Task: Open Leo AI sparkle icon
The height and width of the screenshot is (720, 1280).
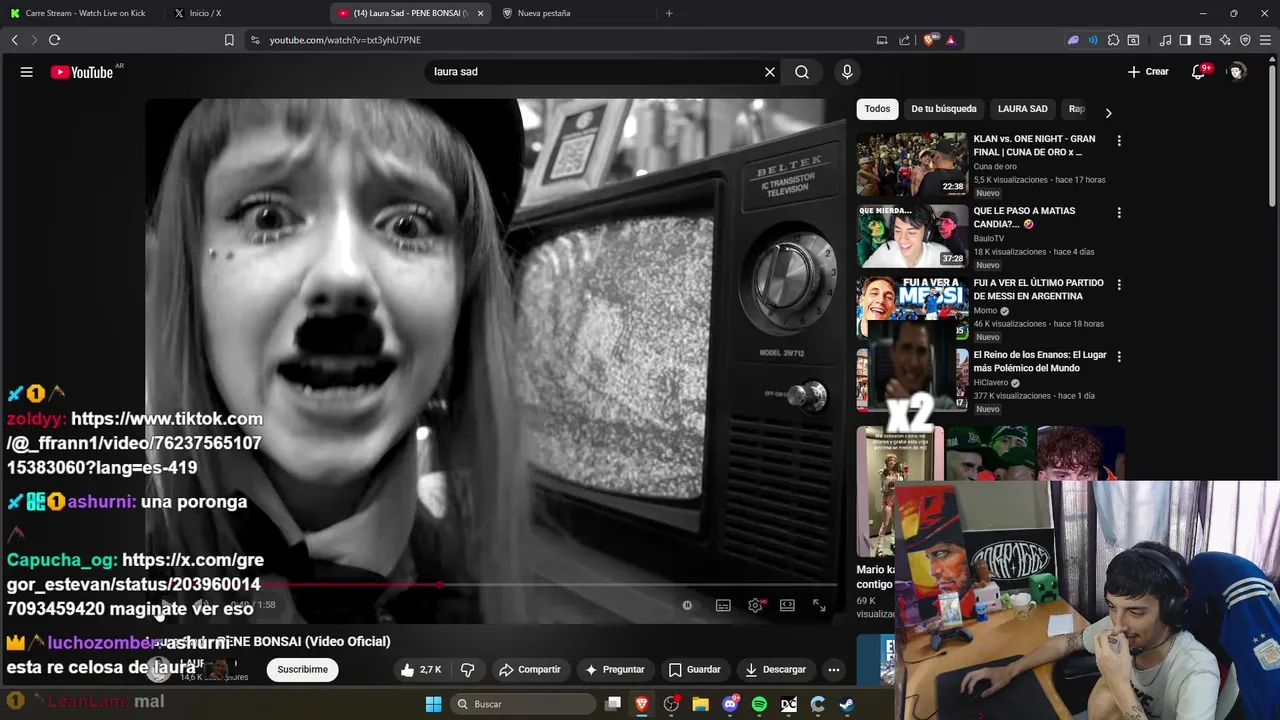Action: [x=1225, y=40]
